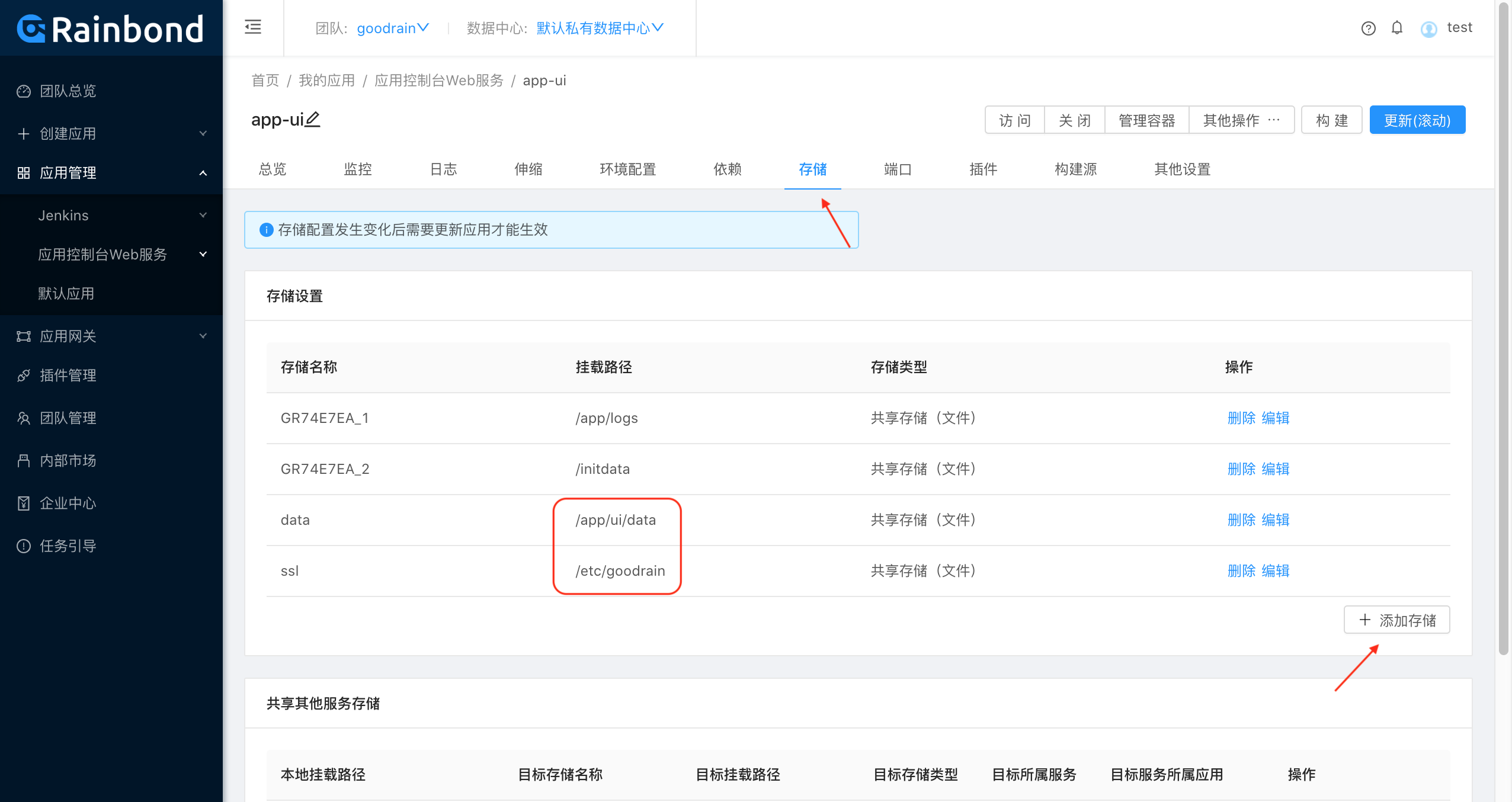Collapse the sidebar with the menu-fold icon

[x=253, y=27]
